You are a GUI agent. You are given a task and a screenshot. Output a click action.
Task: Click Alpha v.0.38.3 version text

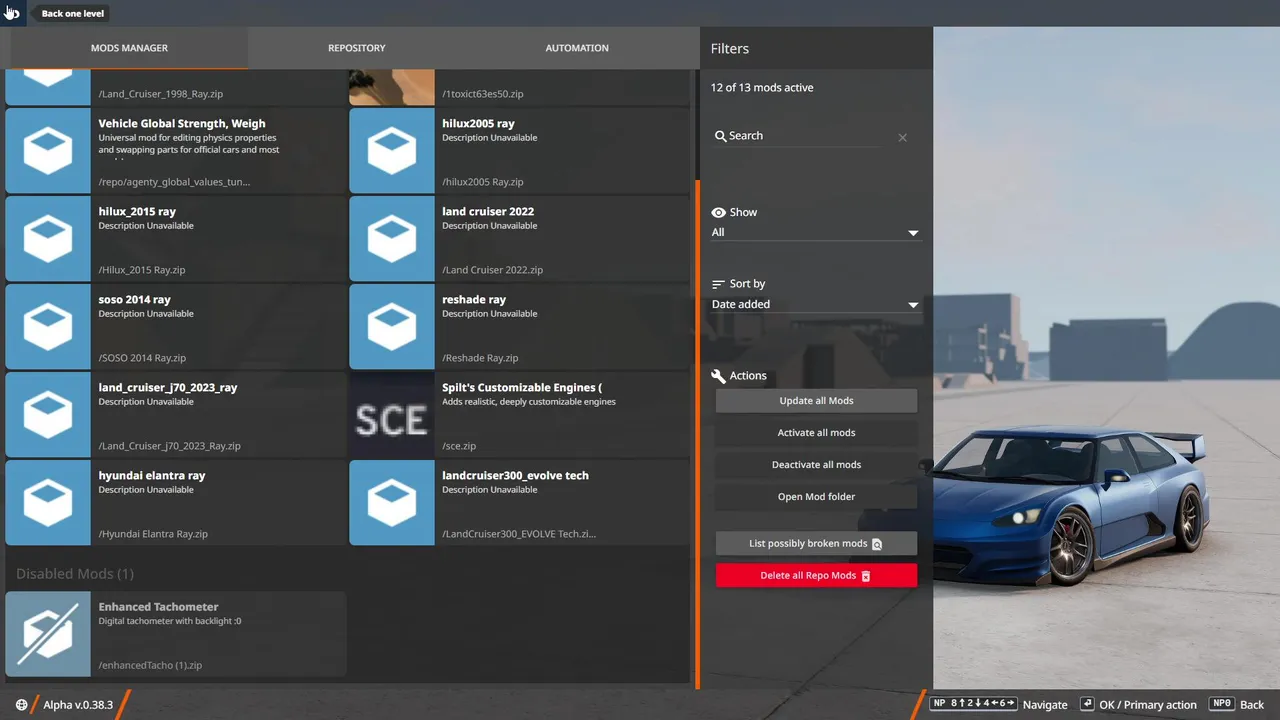coord(78,705)
